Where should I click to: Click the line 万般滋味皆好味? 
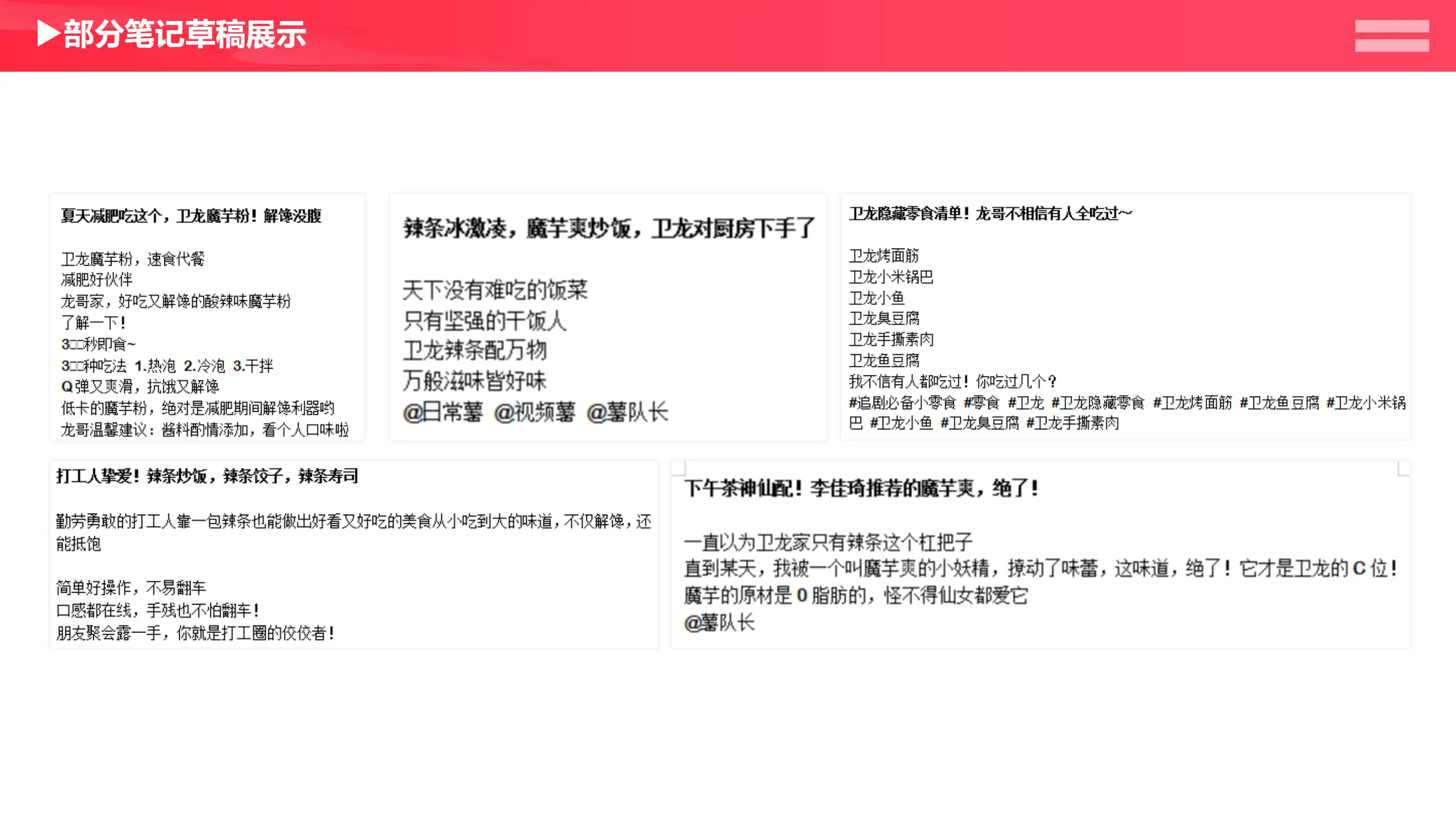click(x=474, y=381)
